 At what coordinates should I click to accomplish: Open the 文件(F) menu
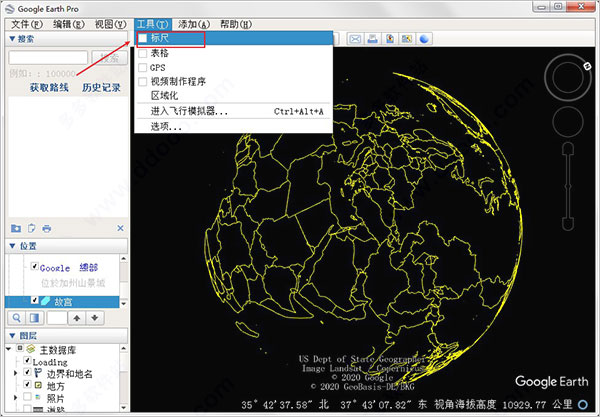coord(26,24)
